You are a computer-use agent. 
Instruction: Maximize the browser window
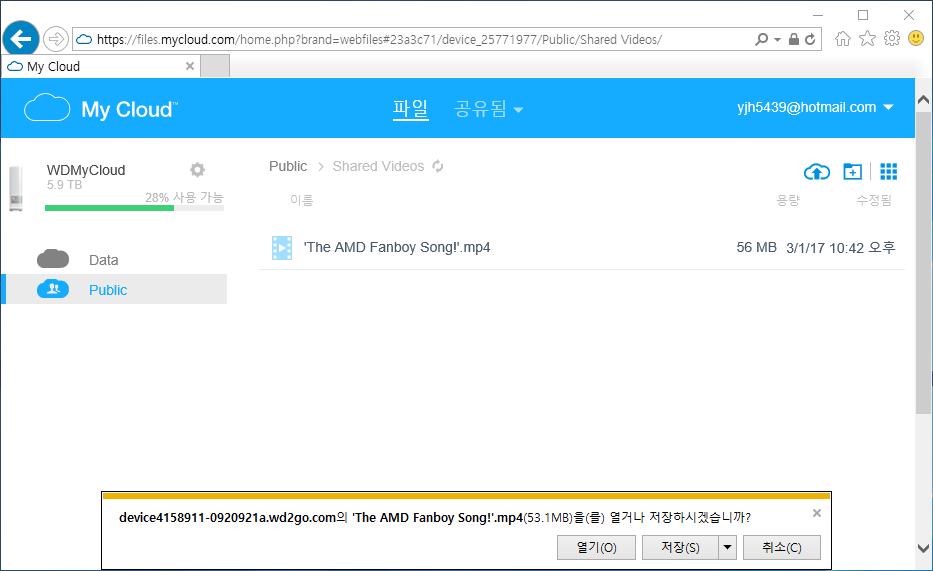point(863,15)
